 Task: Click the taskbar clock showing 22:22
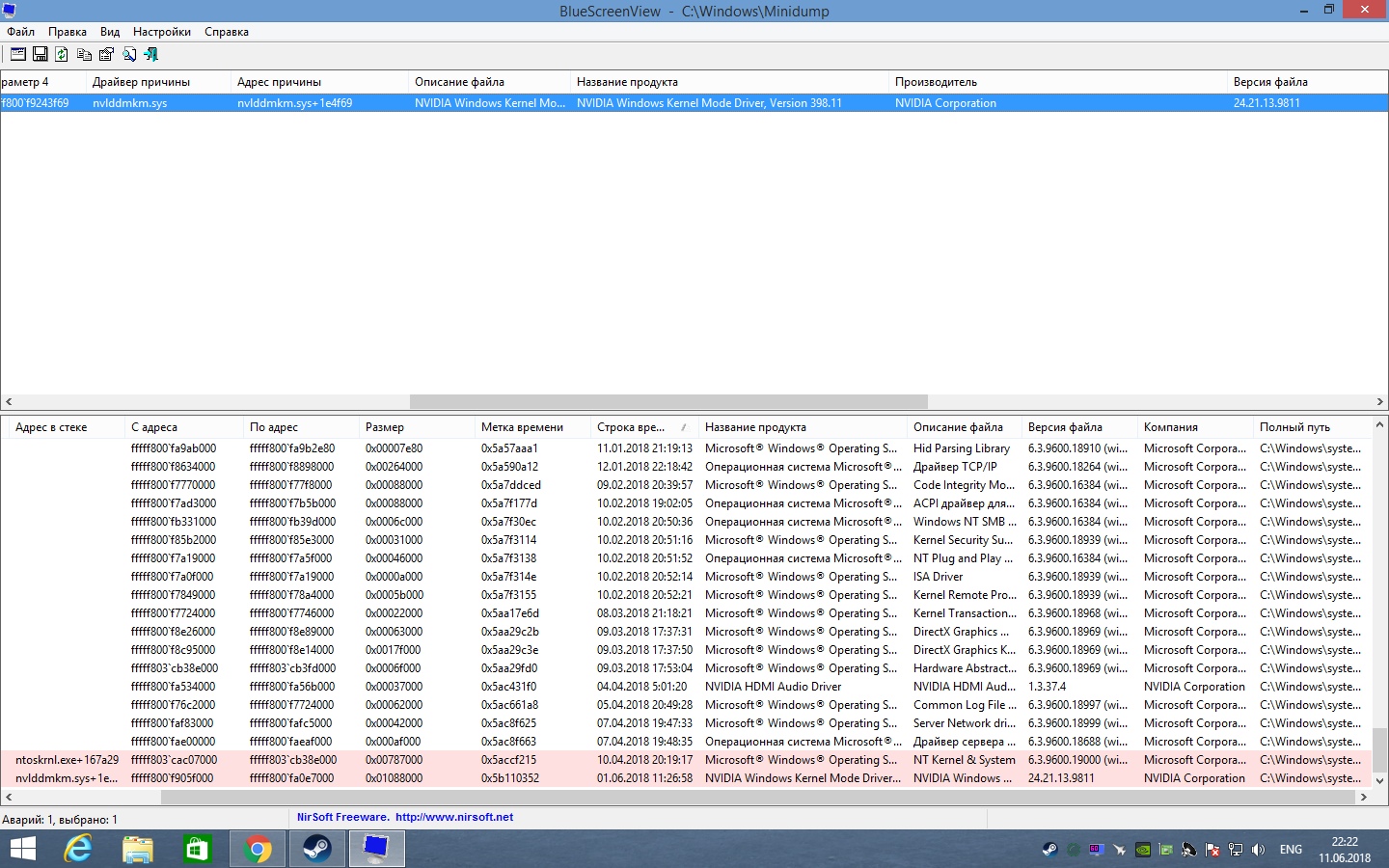click(1345, 850)
